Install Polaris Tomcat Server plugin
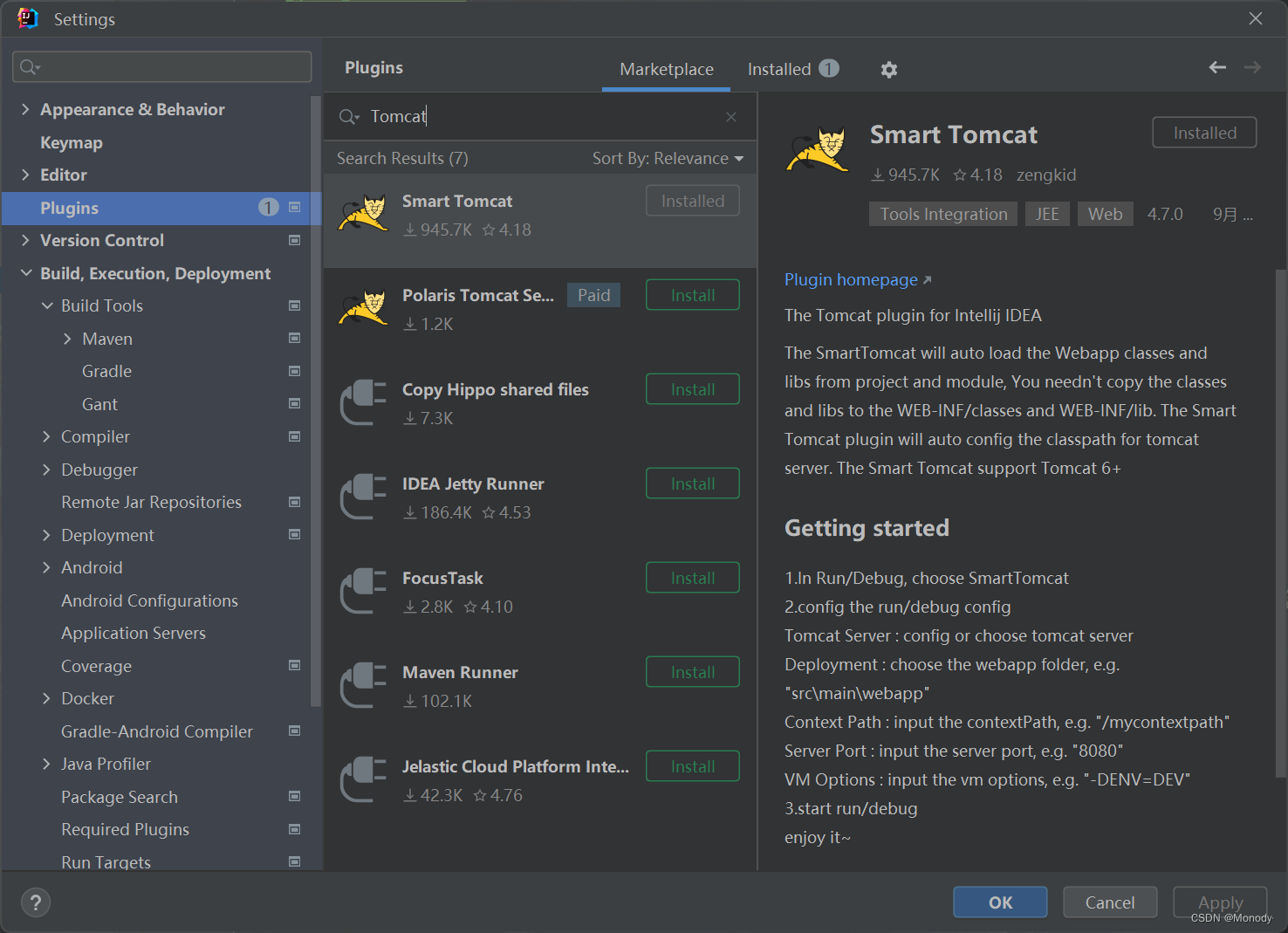The width and height of the screenshot is (1288, 933). (693, 295)
